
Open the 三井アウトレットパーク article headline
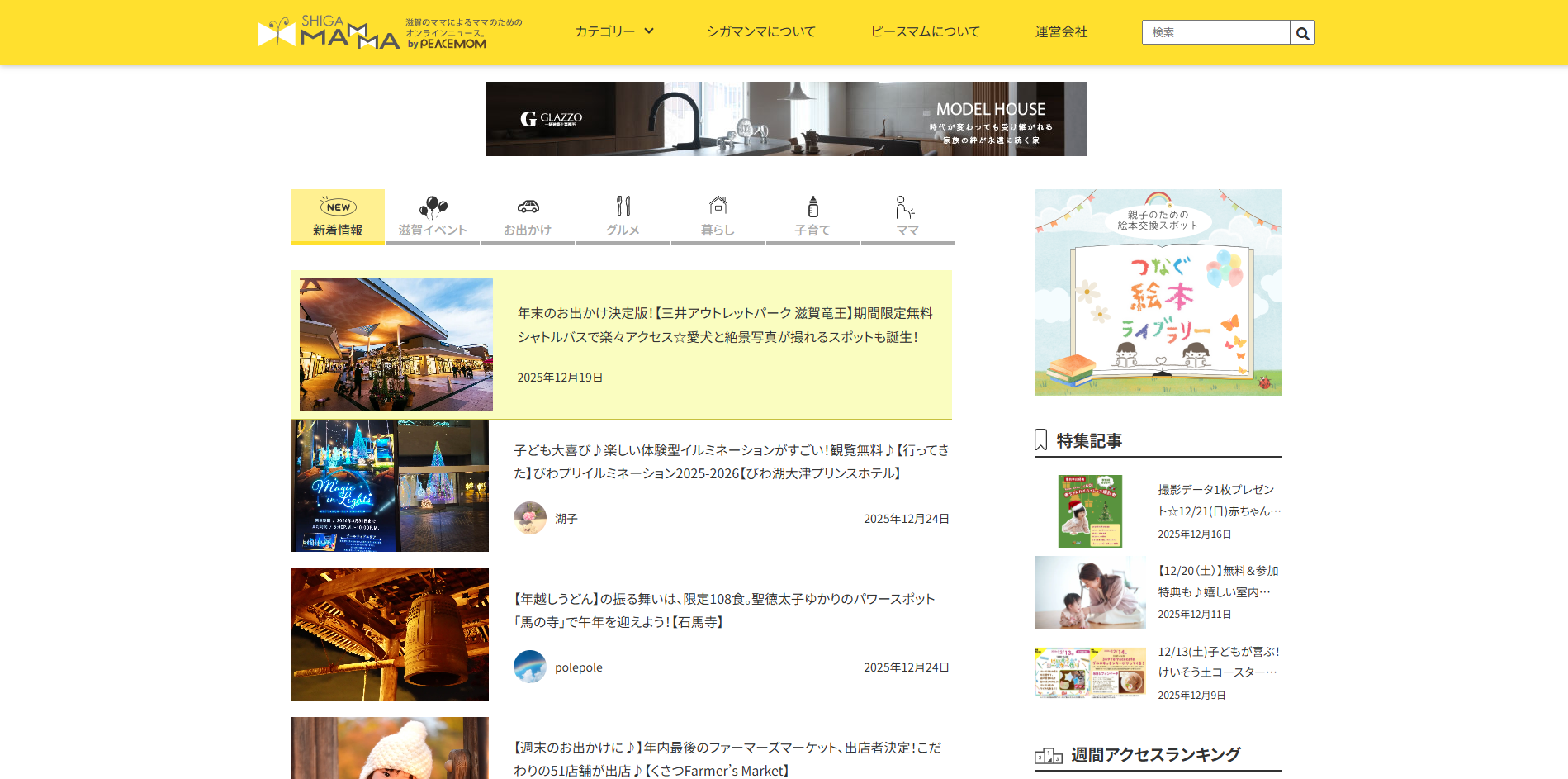click(x=724, y=325)
